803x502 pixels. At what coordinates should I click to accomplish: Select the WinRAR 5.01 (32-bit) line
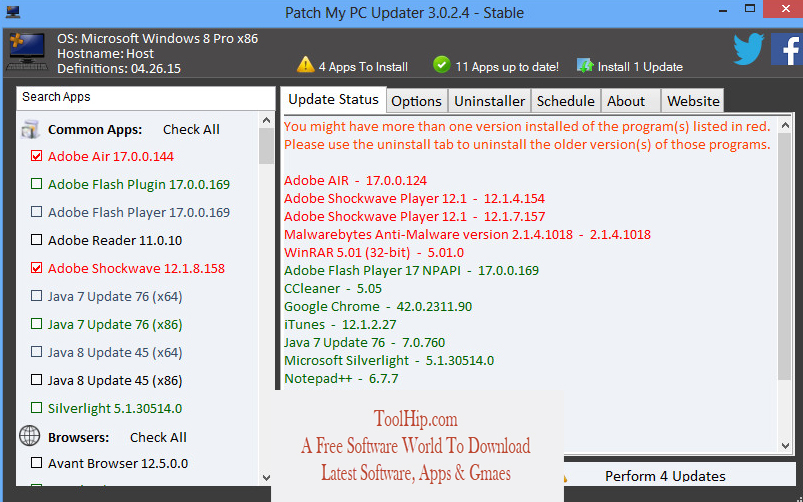pyautogui.click(x=374, y=253)
